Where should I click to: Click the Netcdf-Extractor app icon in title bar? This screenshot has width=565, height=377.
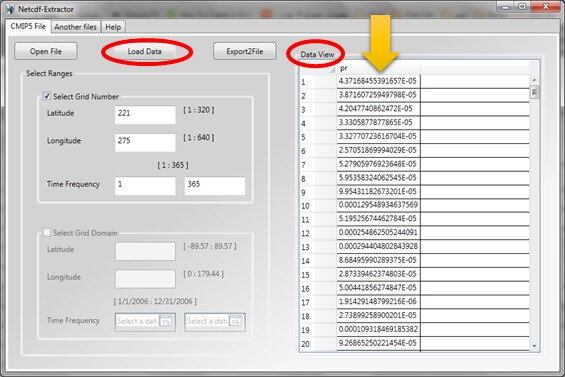coord(10,9)
